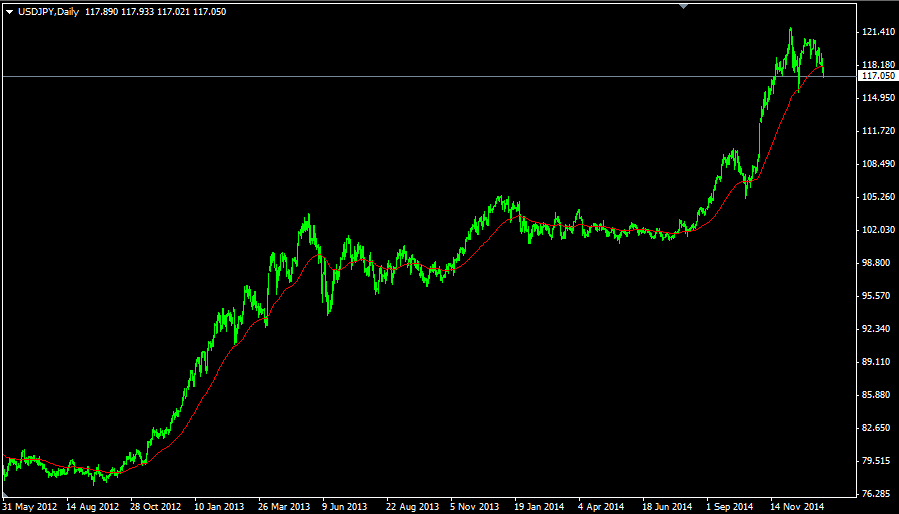Click the 108.490 price axis label
Viewport: 899px width, 514px height.
point(878,164)
